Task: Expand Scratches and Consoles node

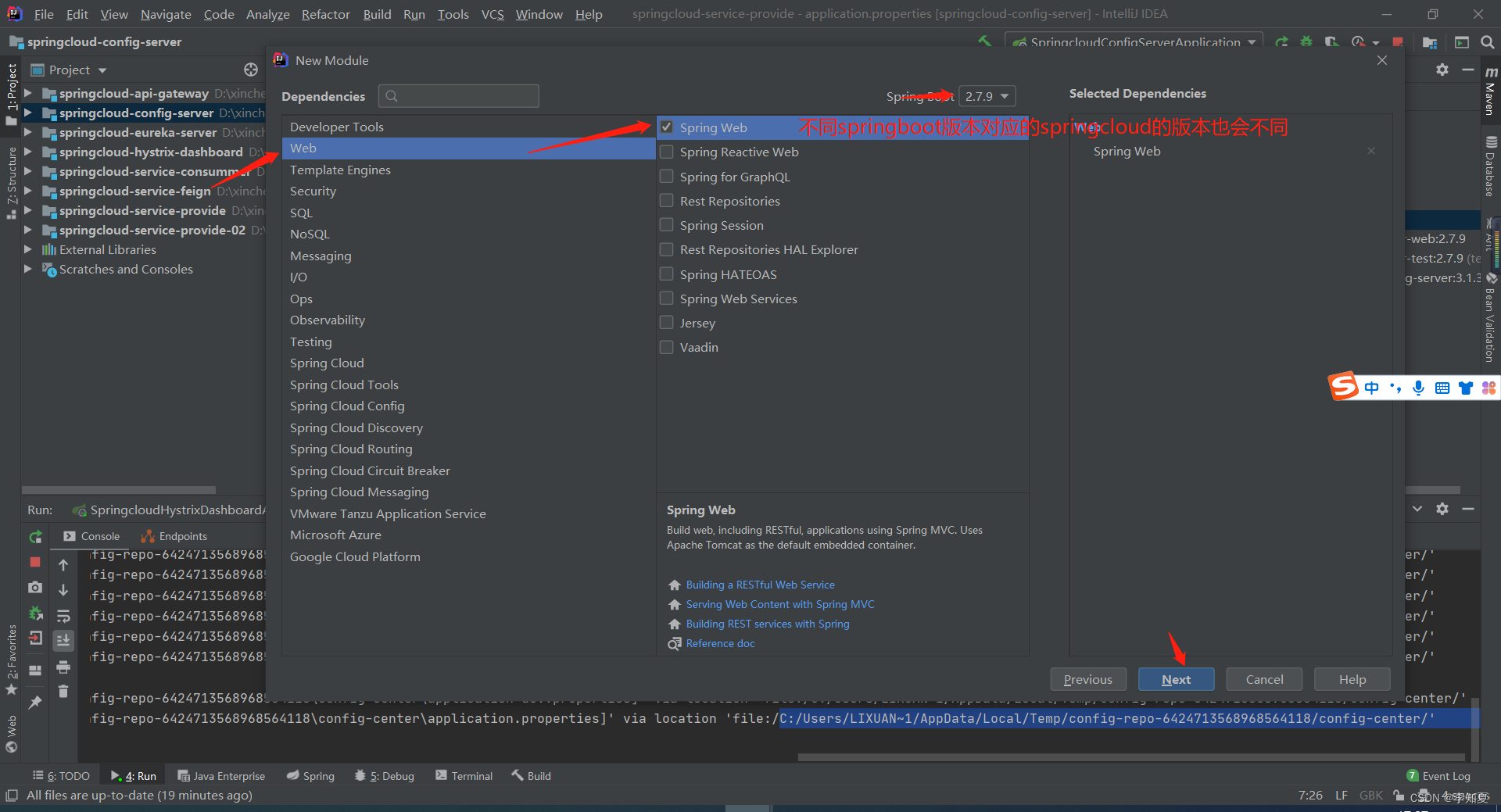Action: (x=28, y=269)
